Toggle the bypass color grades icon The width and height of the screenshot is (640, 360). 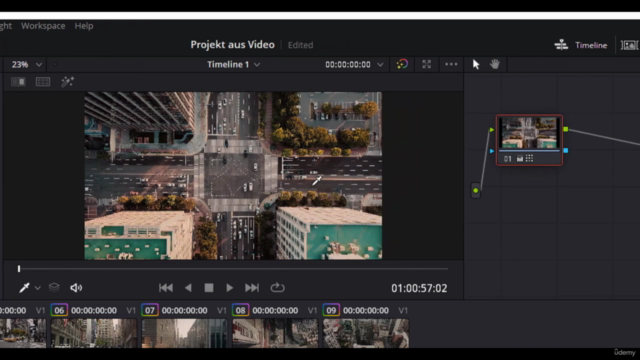tap(402, 64)
